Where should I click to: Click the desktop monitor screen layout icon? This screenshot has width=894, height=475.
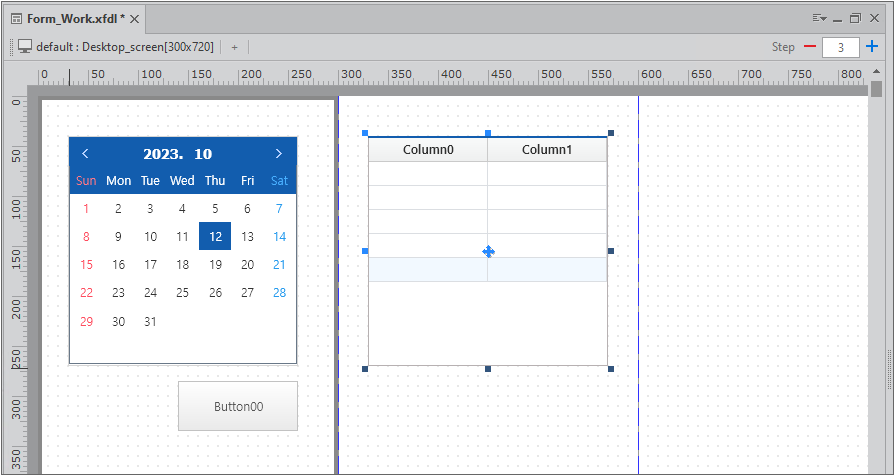(x=25, y=47)
